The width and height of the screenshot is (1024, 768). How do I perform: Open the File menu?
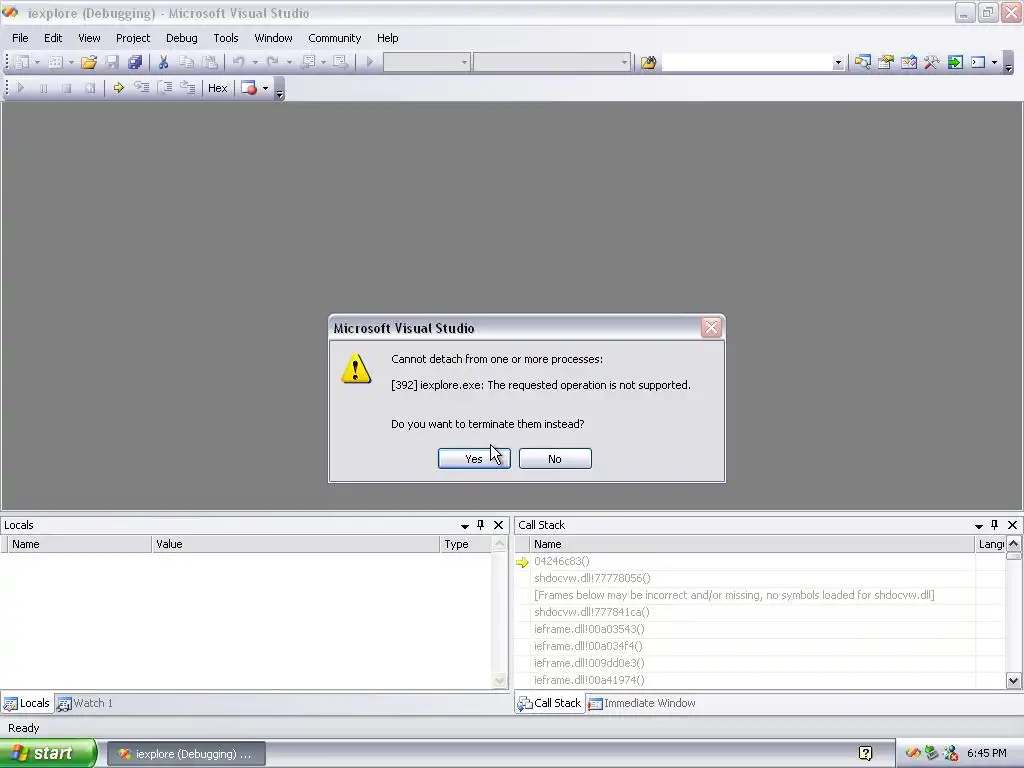pyautogui.click(x=20, y=38)
